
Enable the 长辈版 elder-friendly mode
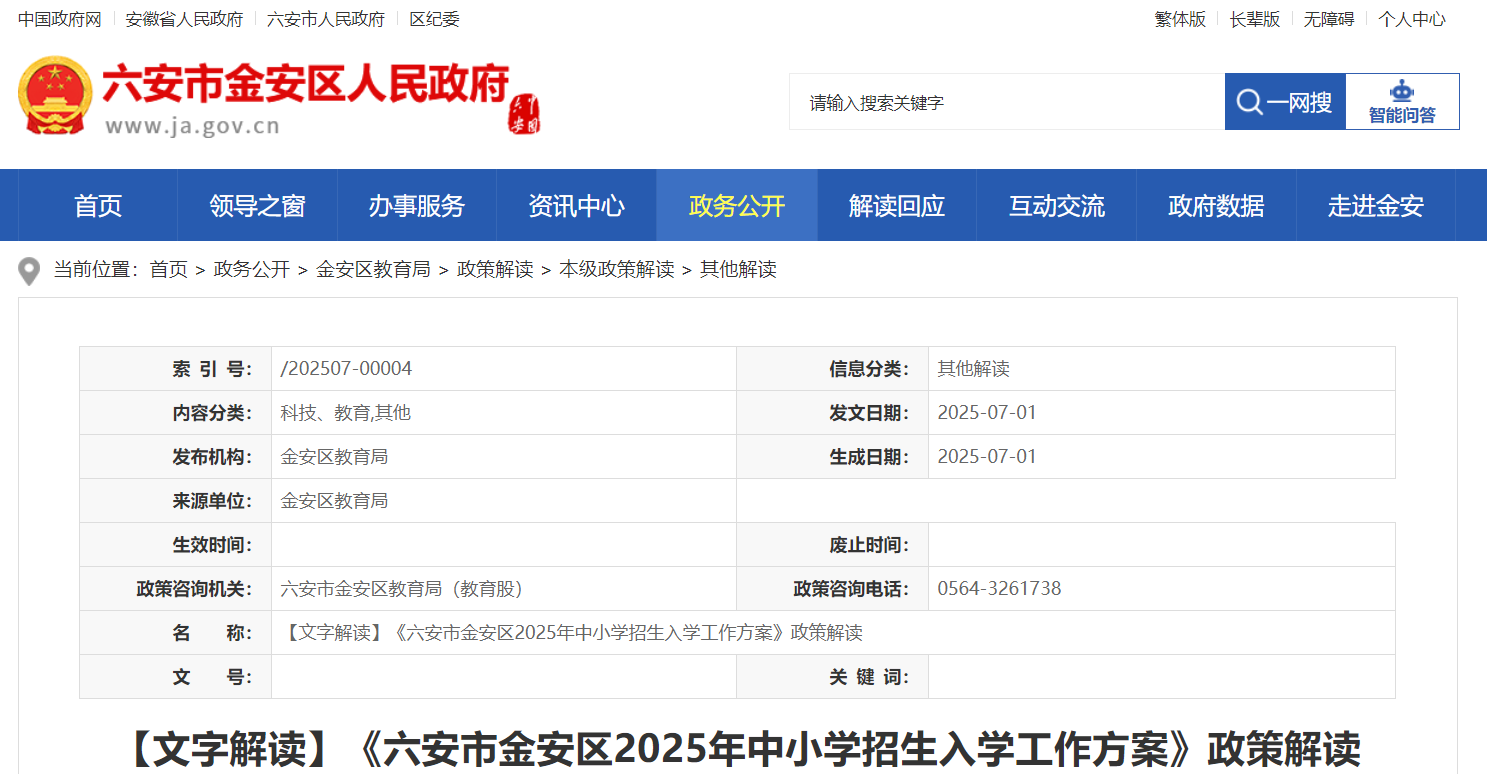point(1255,19)
